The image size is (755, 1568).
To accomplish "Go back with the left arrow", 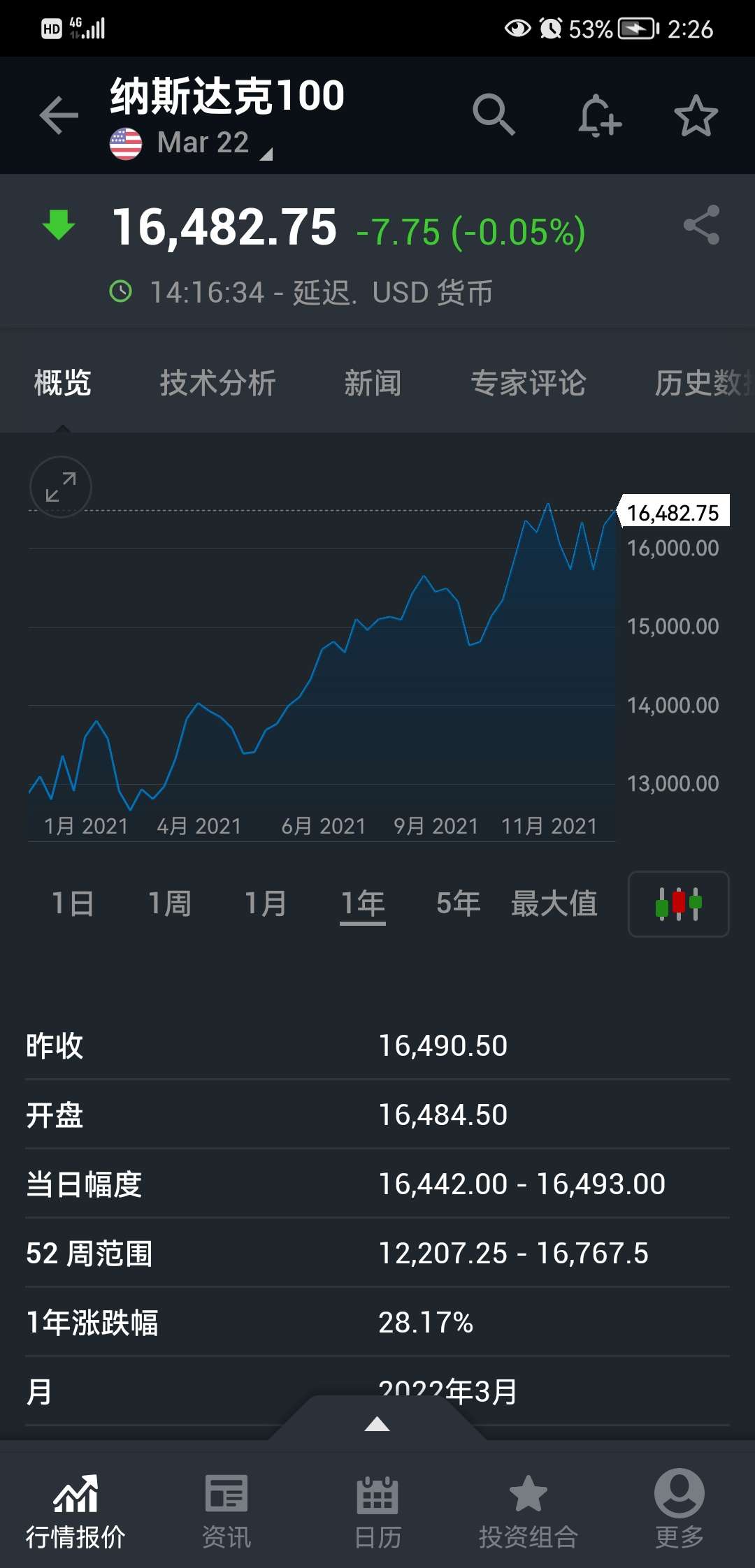I will coord(59,115).
